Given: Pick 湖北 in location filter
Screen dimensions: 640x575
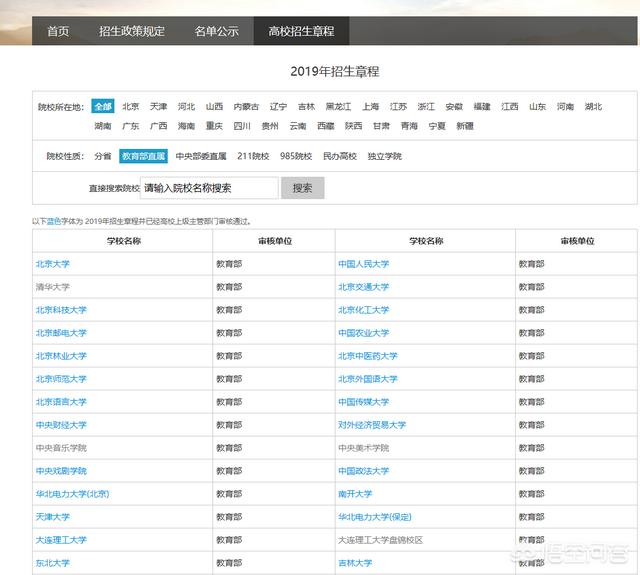Looking at the screenshot, I should coord(593,107).
